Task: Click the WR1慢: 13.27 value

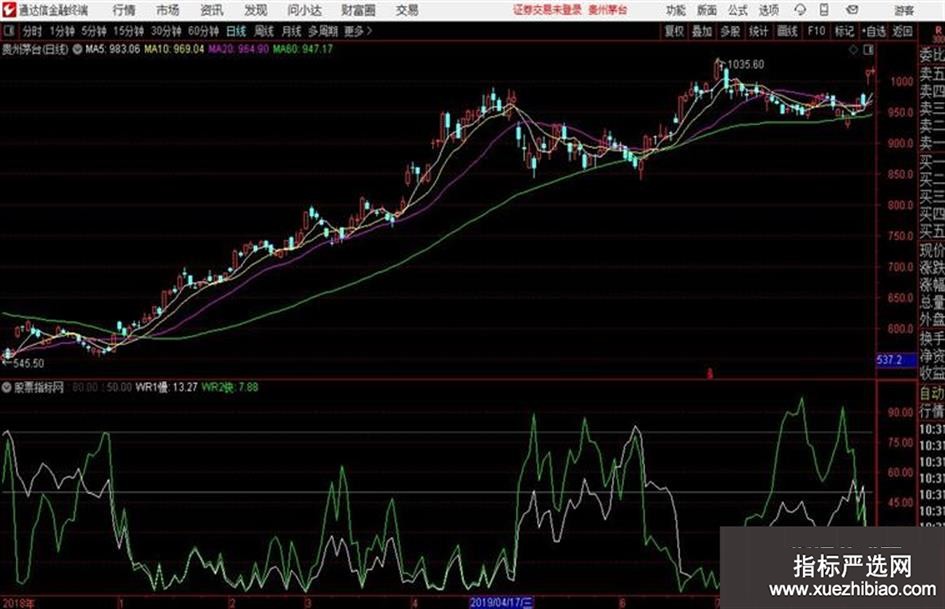Action: point(166,387)
